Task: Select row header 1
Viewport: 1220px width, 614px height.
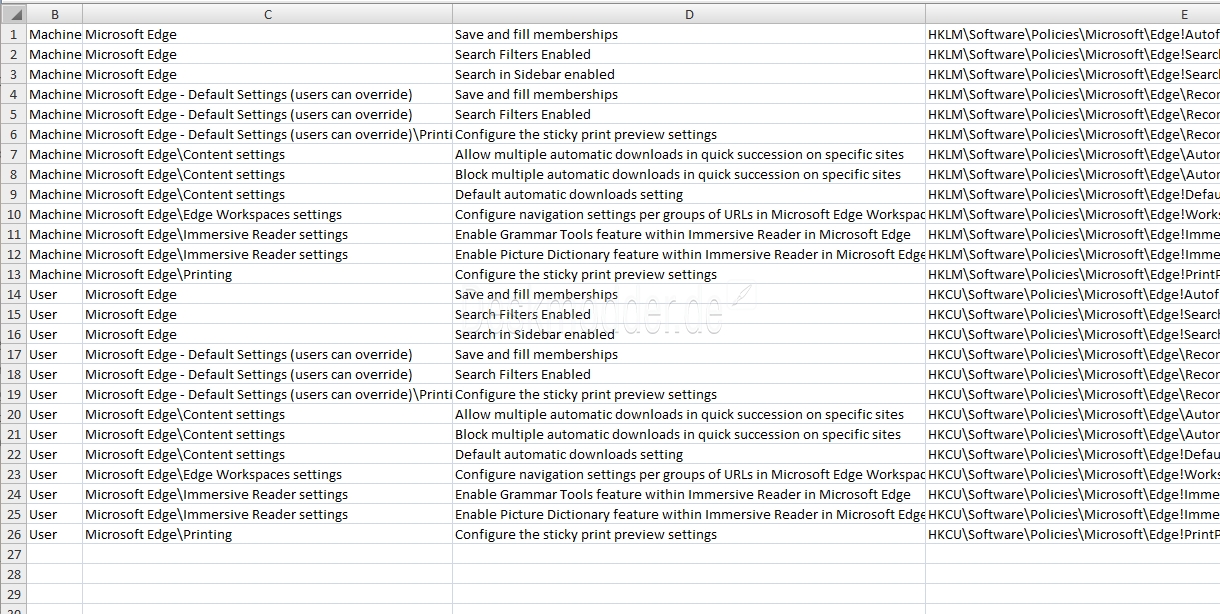Action: [13, 34]
